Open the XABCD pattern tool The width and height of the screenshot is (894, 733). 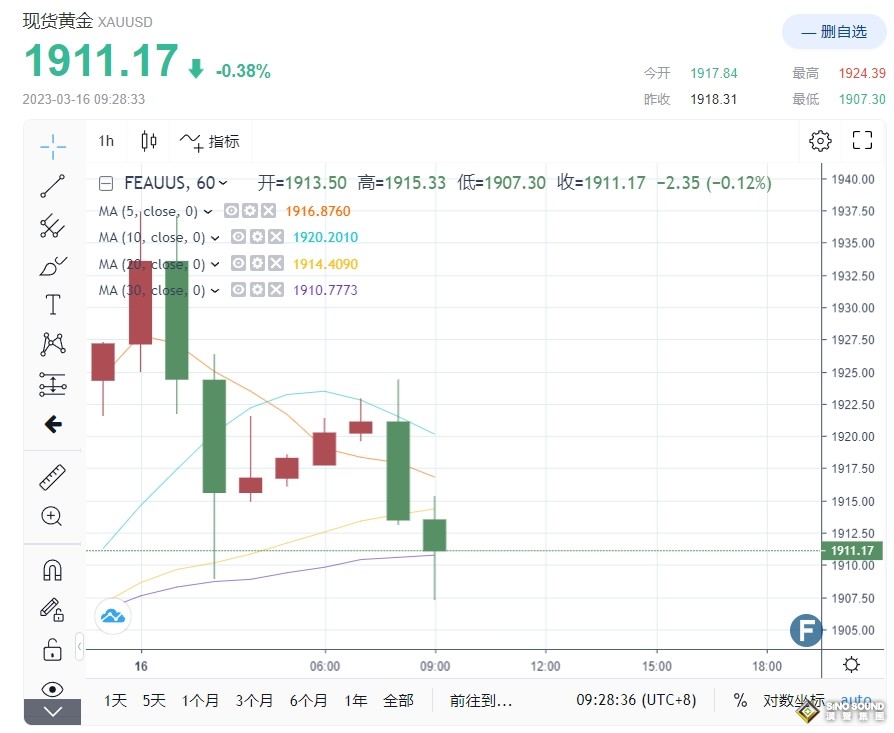pyautogui.click(x=51, y=344)
